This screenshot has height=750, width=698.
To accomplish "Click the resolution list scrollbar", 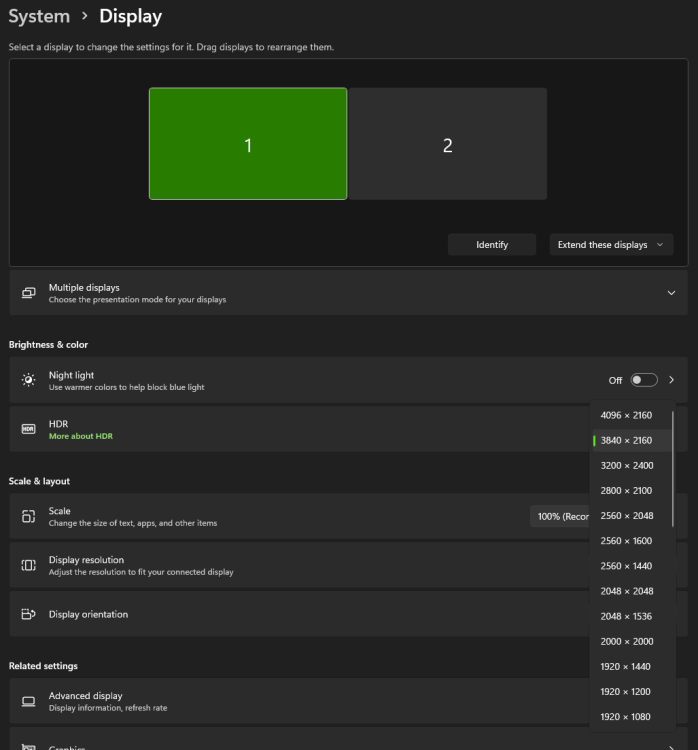I will pyautogui.click(x=673, y=469).
